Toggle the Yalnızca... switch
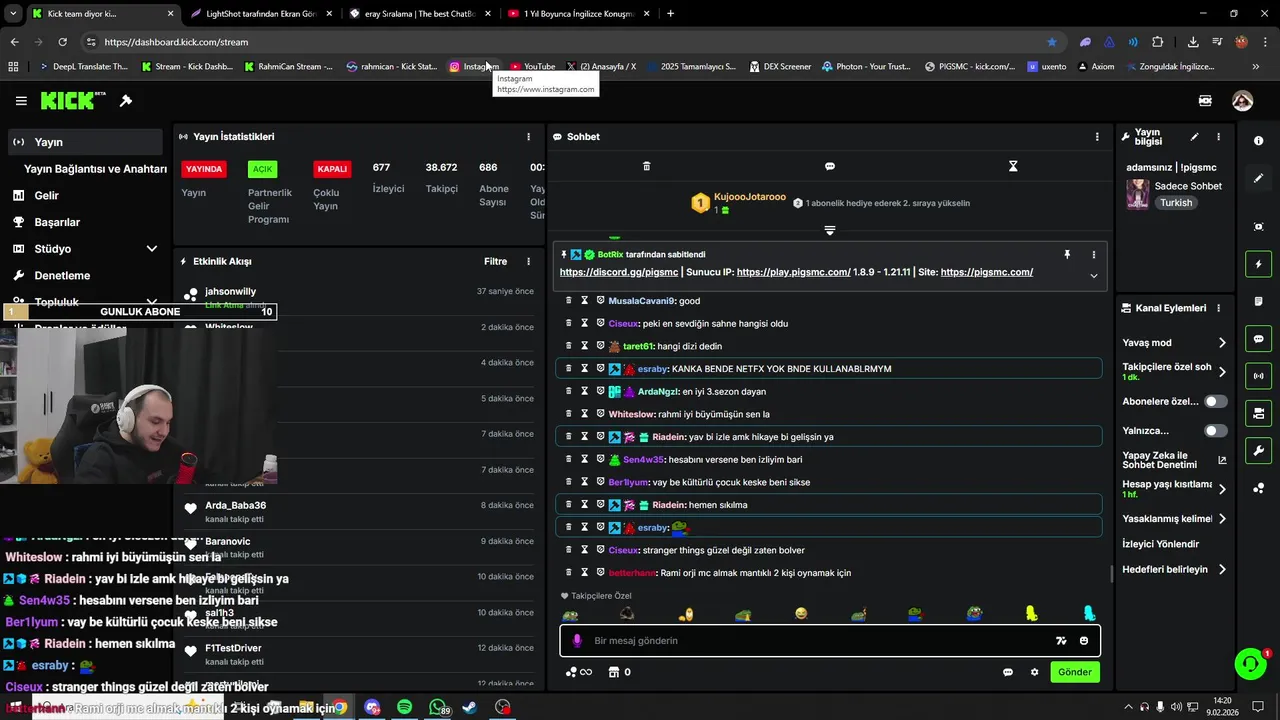Image resolution: width=1280 pixels, height=720 pixels. pos(1215,431)
